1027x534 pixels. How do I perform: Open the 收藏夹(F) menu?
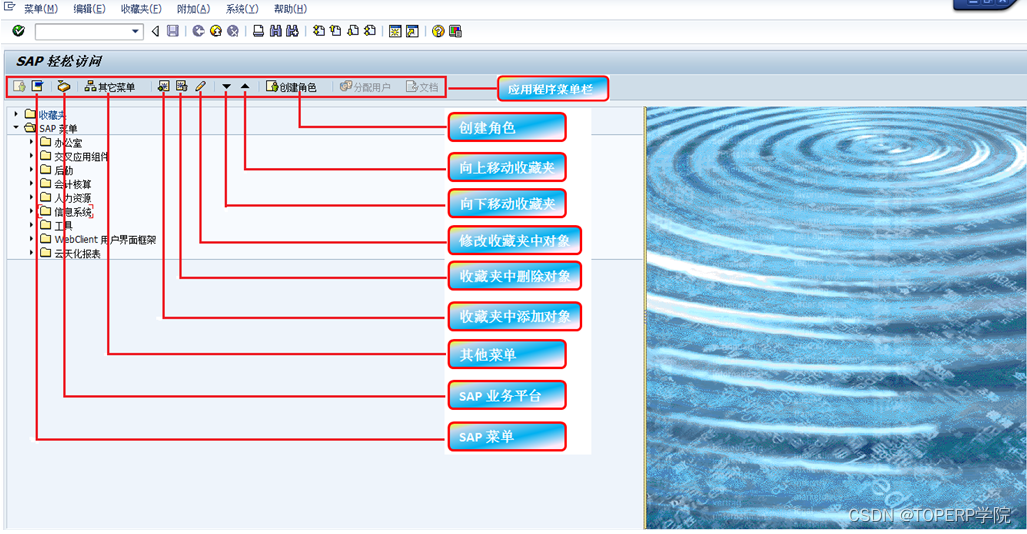pyautogui.click(x=141, y=9)
